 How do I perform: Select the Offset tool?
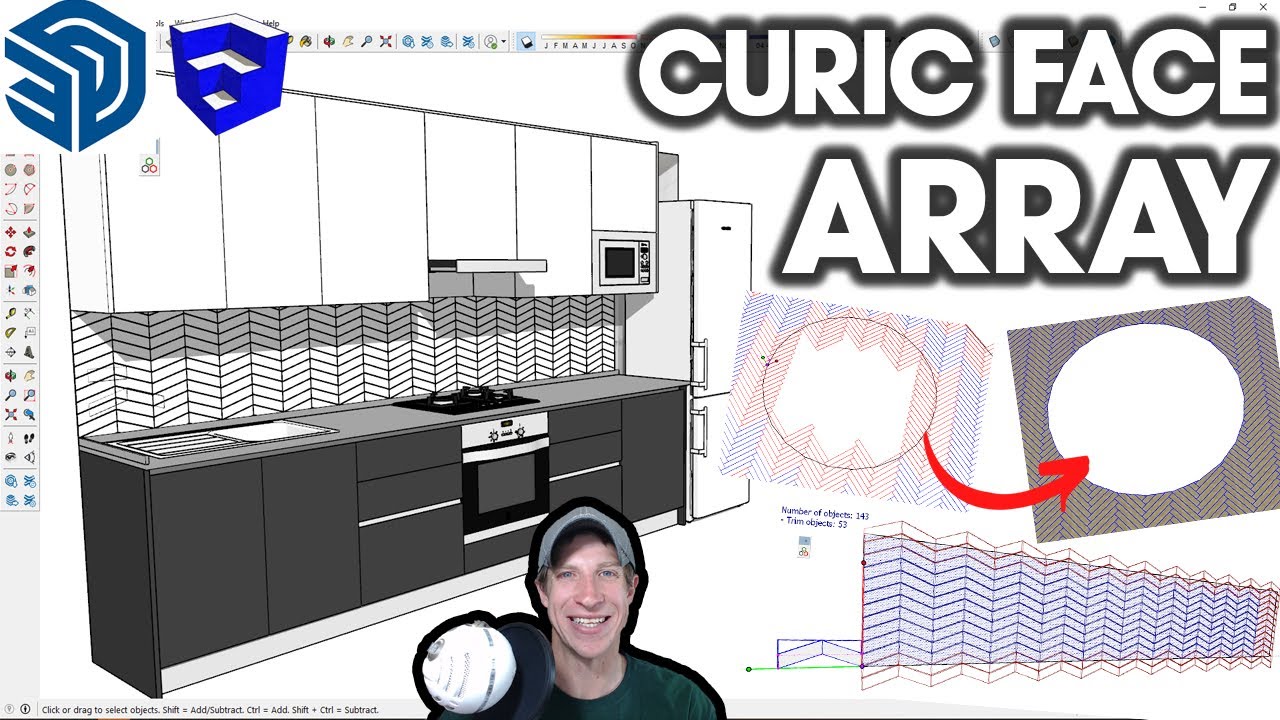point(29,271)
